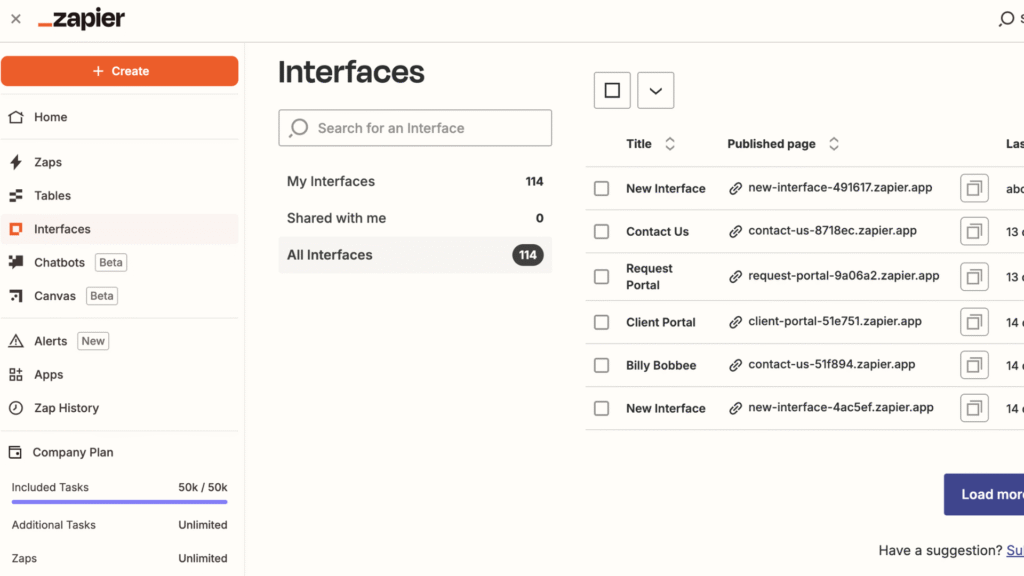Open the Client Portal interface title

point(660,323)
